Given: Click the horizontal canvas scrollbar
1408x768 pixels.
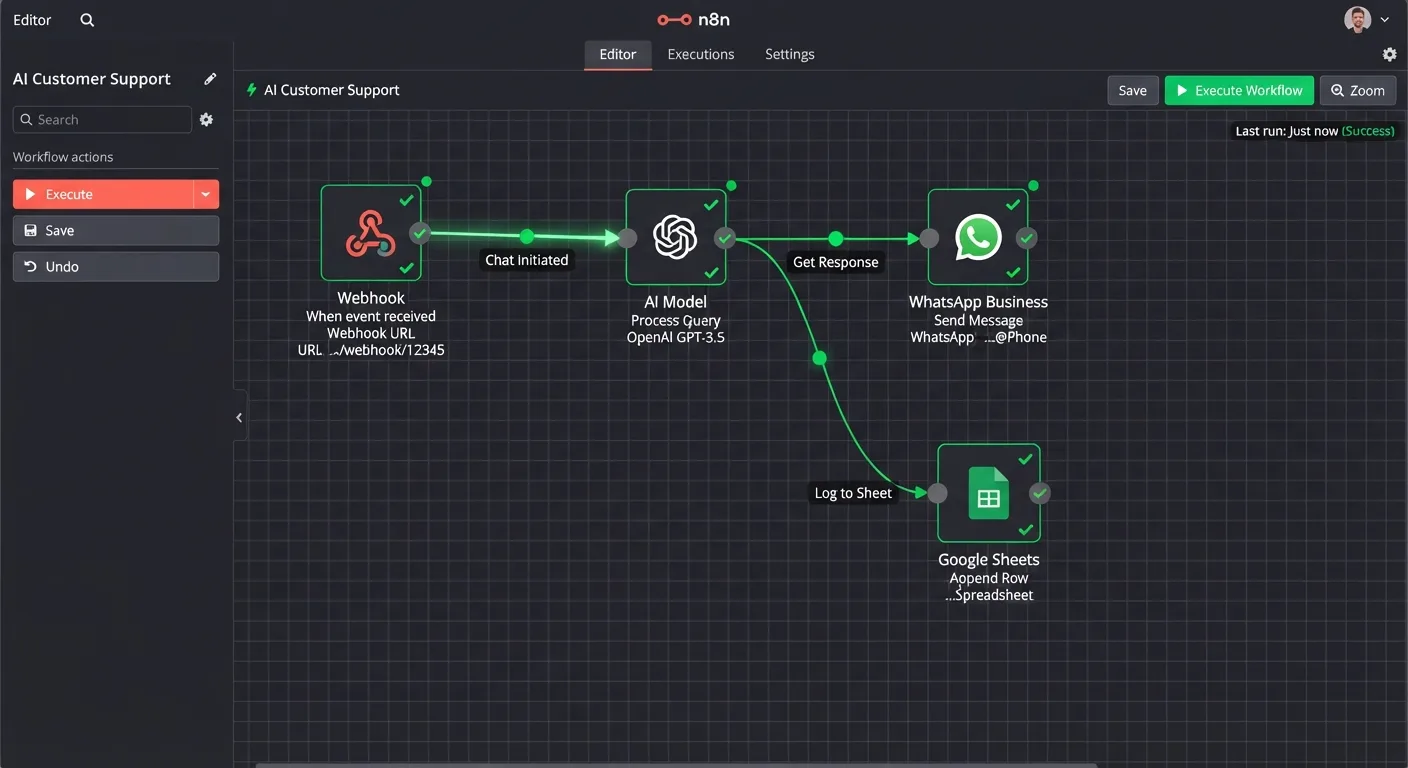Looking at the screenshot, I should 676,765.
